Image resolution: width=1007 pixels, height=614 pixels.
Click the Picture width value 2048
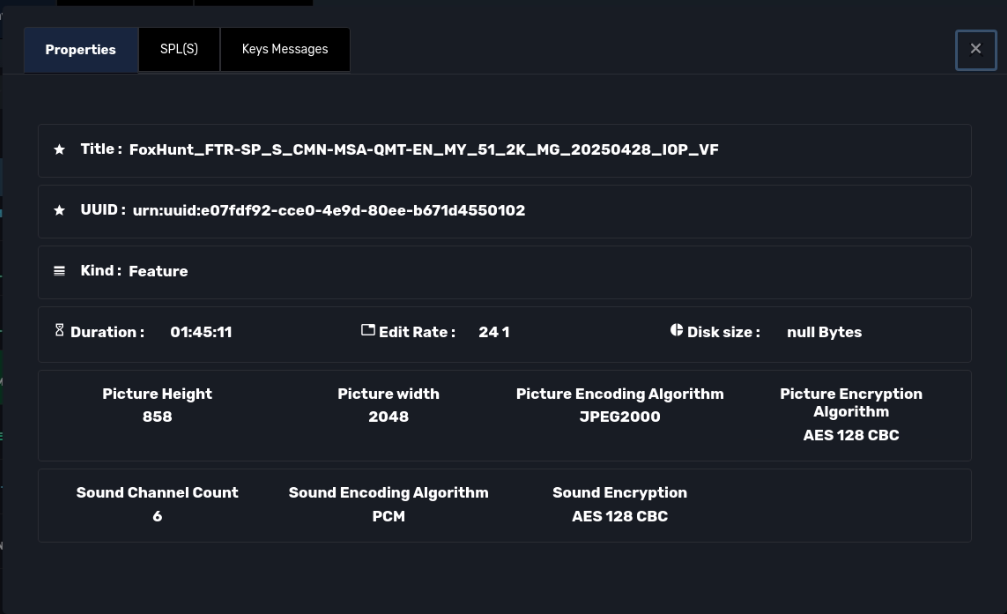coord(388,417)
